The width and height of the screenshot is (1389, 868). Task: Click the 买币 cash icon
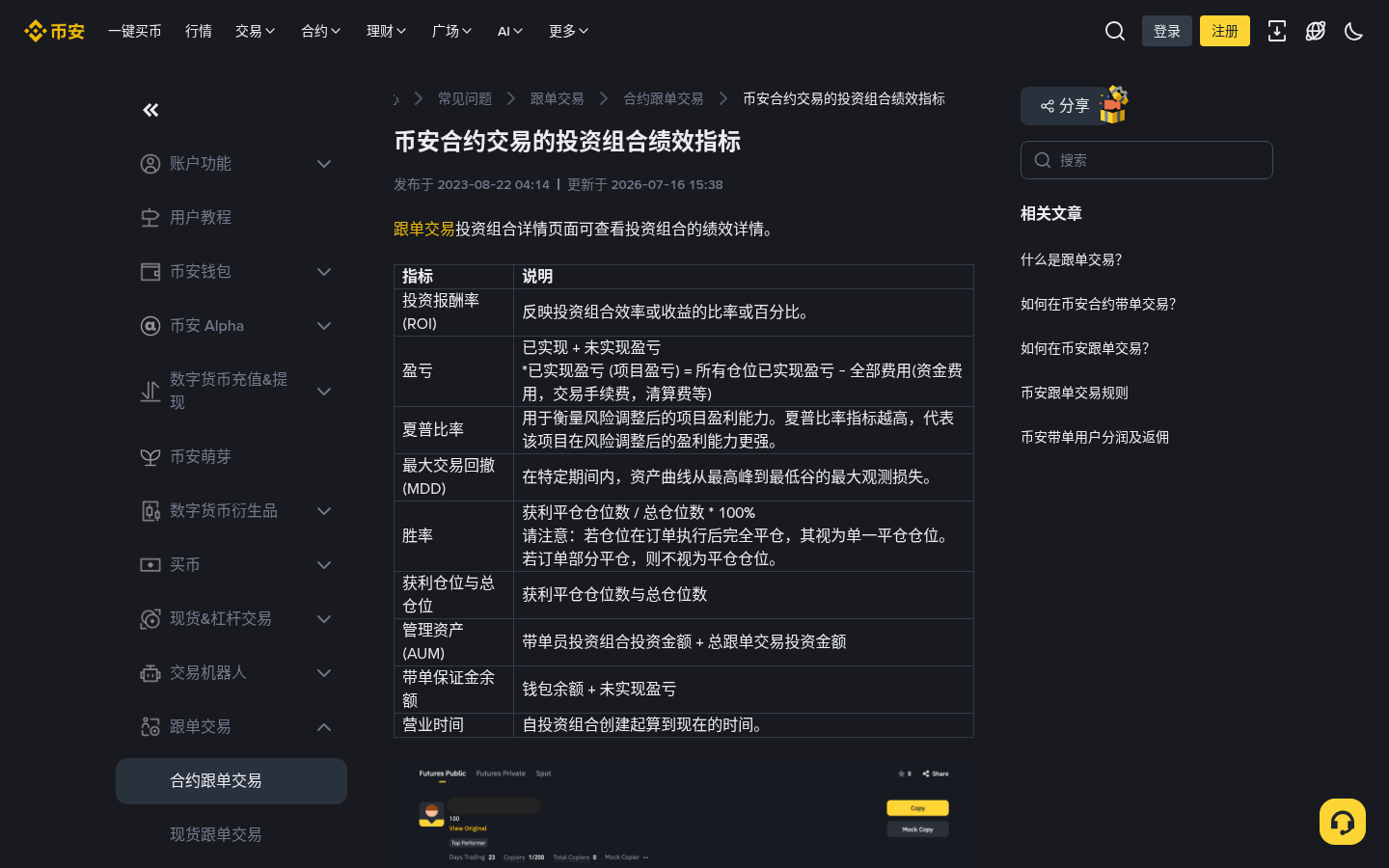pyautogui.click(x=150, y=565)
